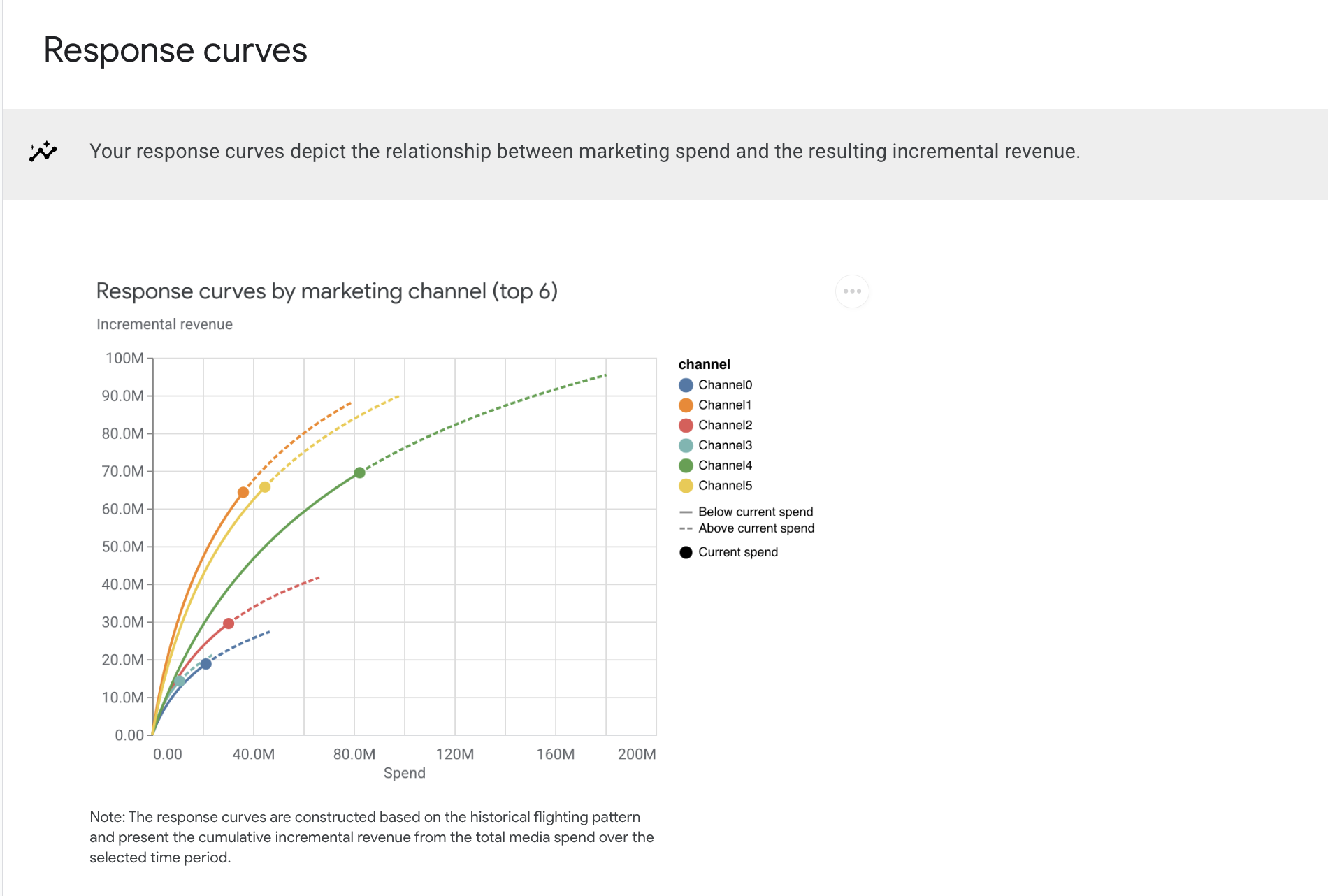Click the Channel0 blue legend dot
The image size is (1328, 896).
[x=686, y=384]
